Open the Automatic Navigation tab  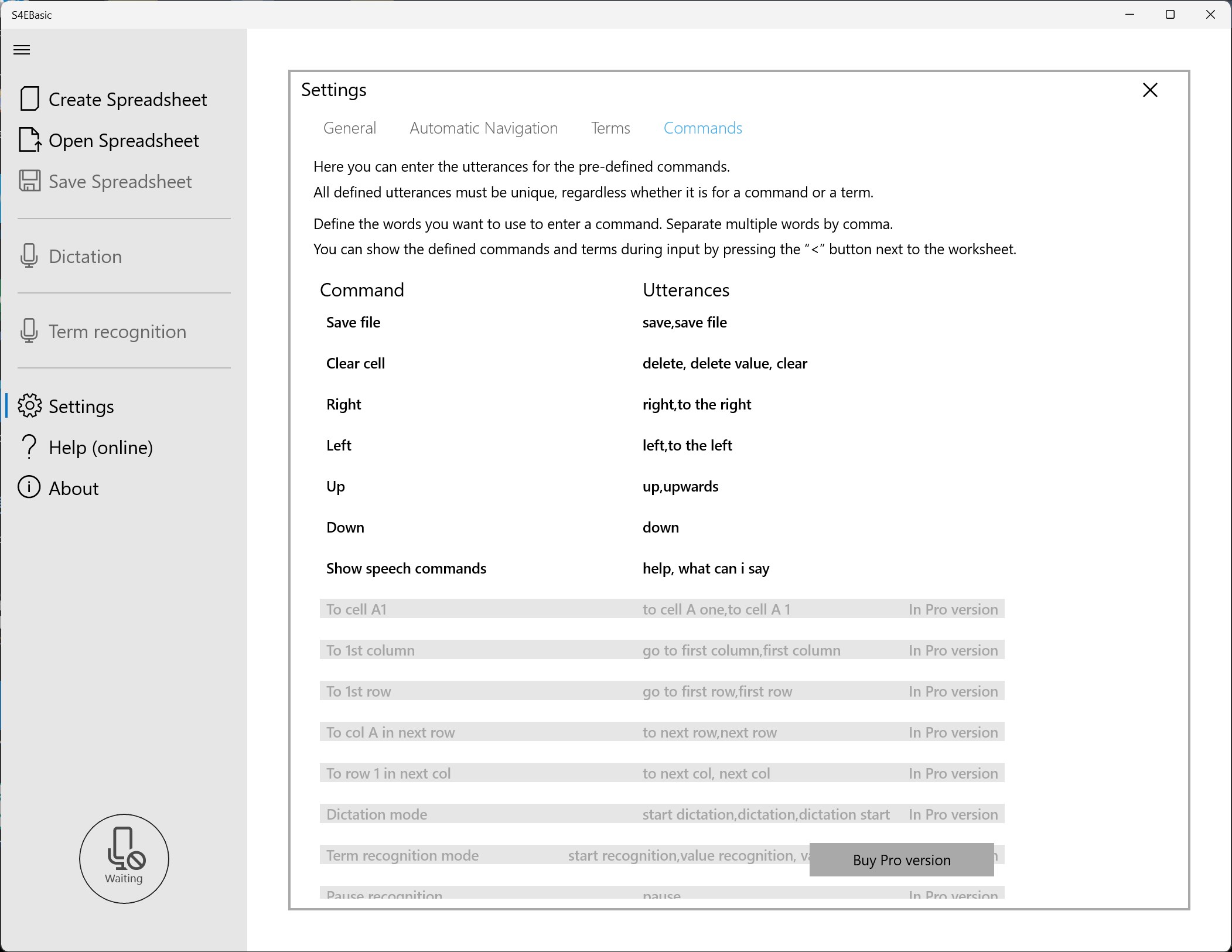point(483,128)
